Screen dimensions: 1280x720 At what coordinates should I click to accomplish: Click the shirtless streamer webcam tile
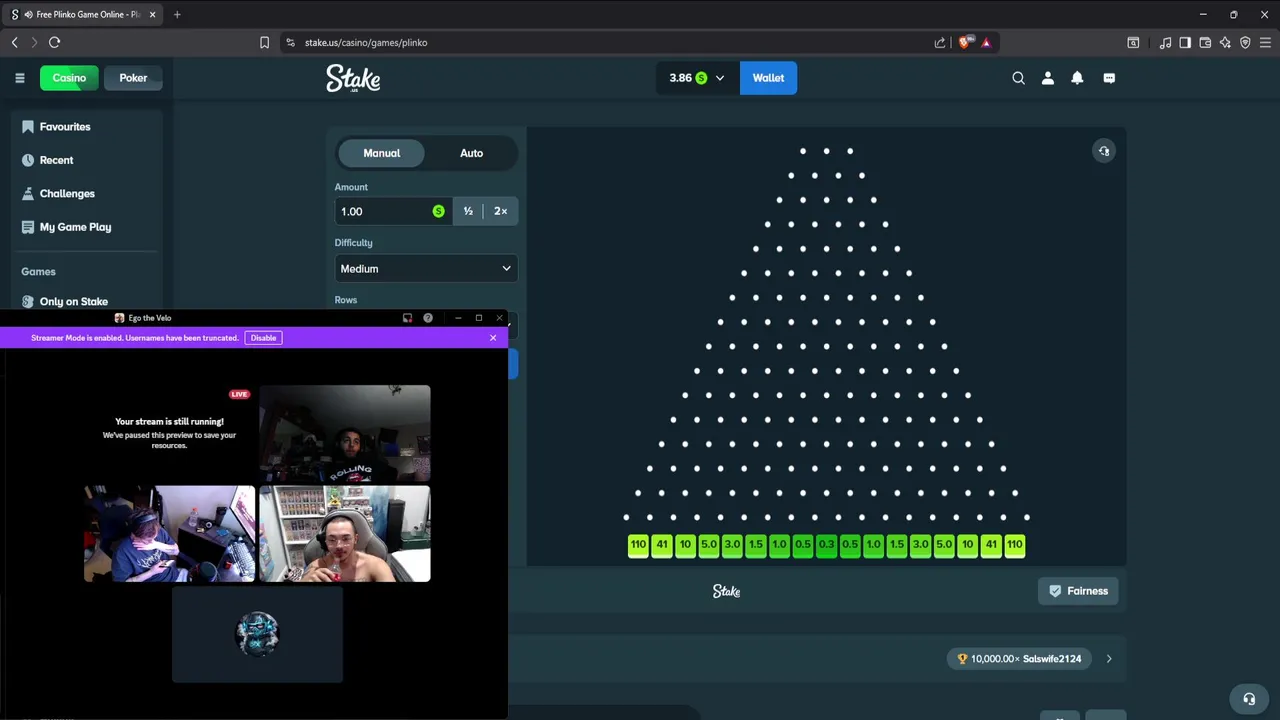pos(345,534)
